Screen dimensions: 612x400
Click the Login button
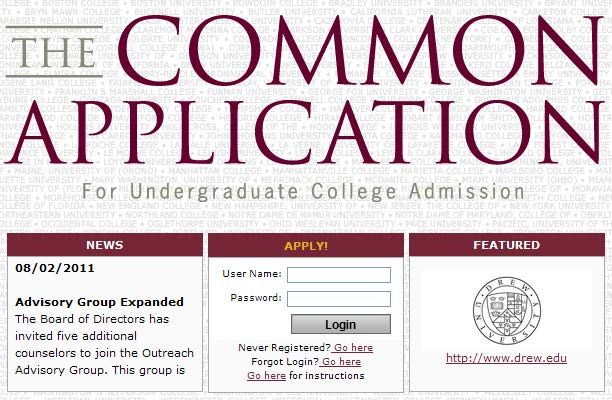(341, 324)
